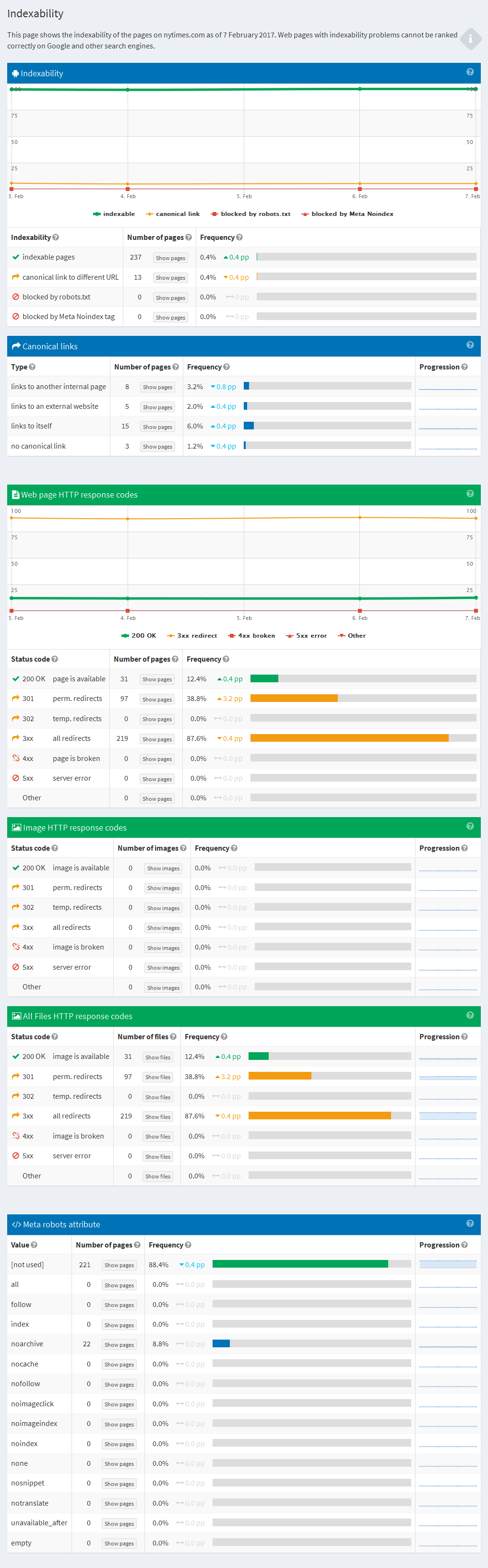Click 'noimageindex' value label
This screenshot has width=488, height=1568.
tap(34, 1423)
